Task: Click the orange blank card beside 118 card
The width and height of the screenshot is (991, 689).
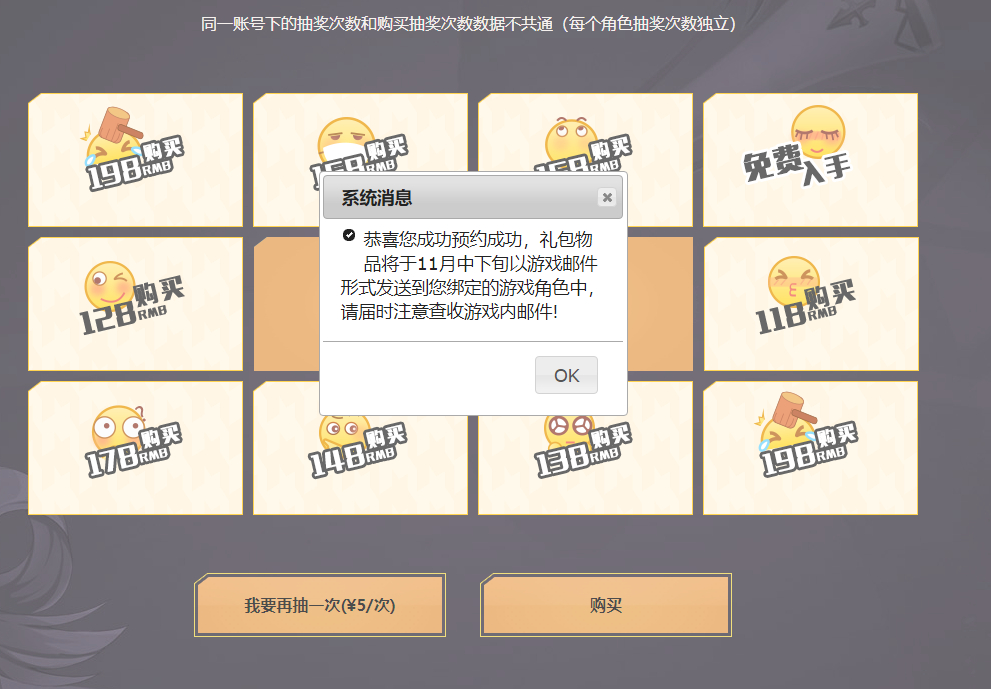Action: coord(660,304)
